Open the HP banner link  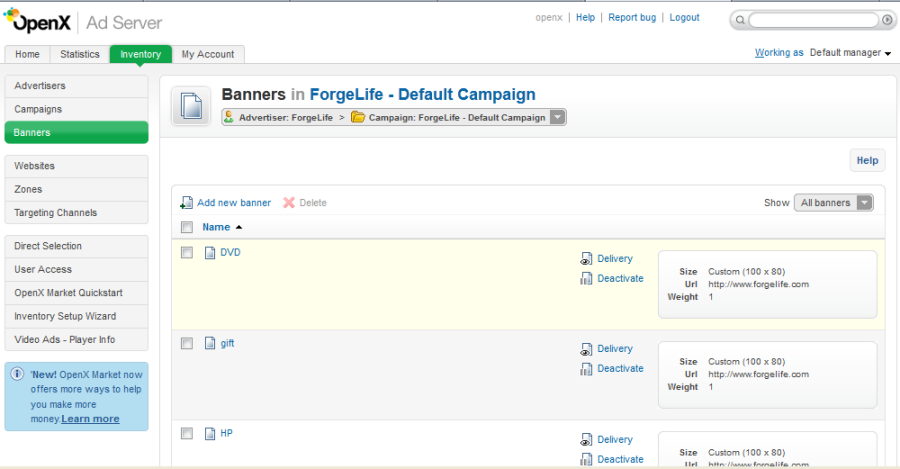(226, 433)
